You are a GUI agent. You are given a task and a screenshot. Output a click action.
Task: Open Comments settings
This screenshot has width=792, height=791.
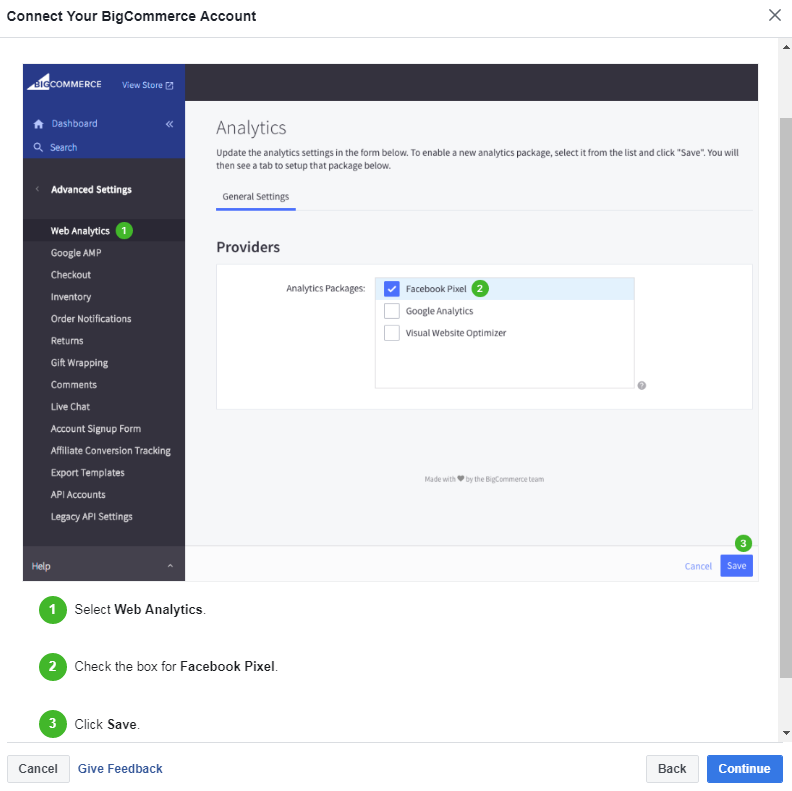click(74, 385)
